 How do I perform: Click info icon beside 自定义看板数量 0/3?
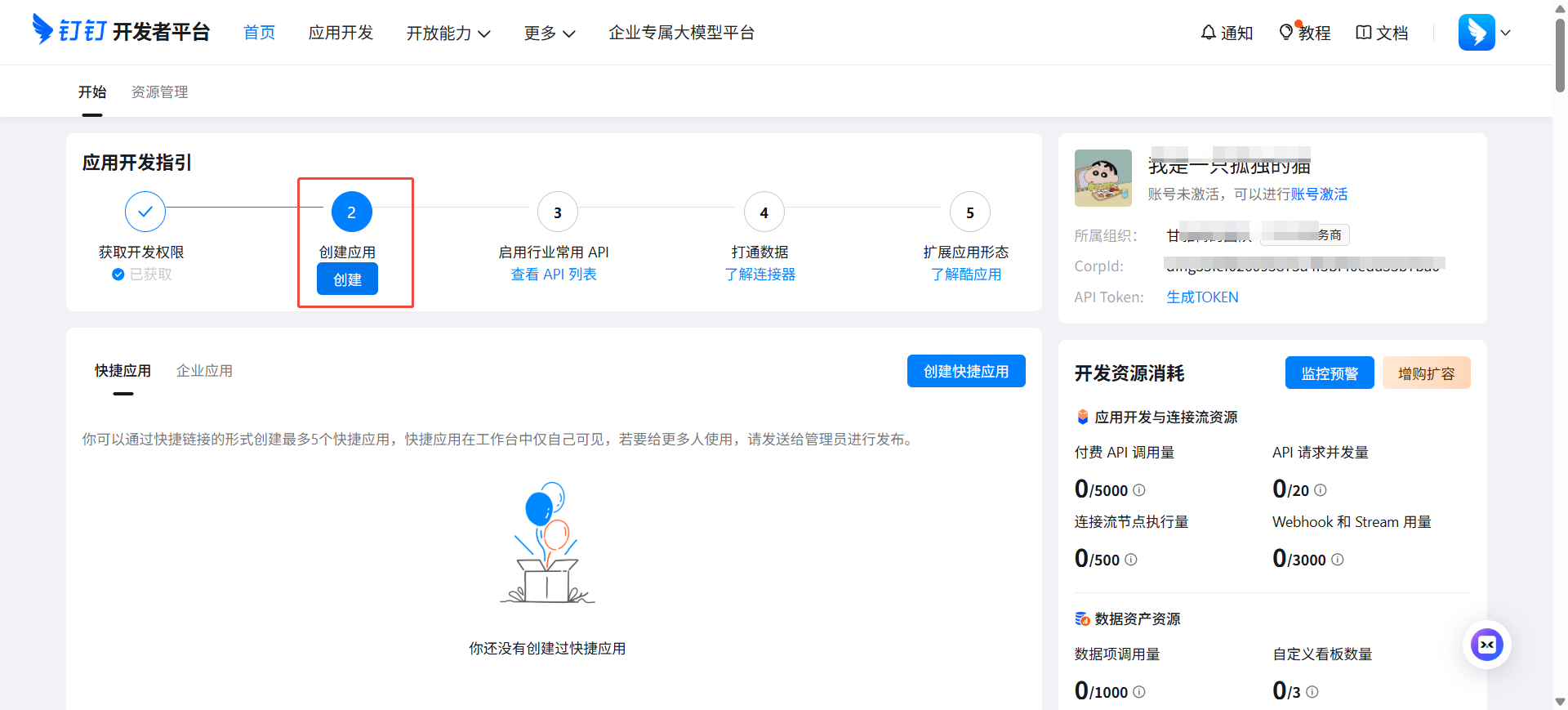1312,692
